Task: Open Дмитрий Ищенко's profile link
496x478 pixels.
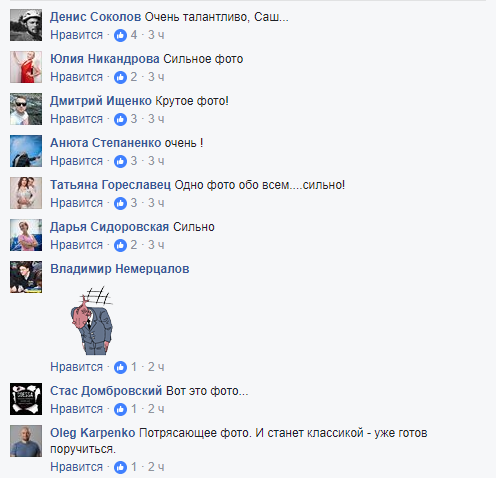Action: pyautogui.click(x=101, y=101)
